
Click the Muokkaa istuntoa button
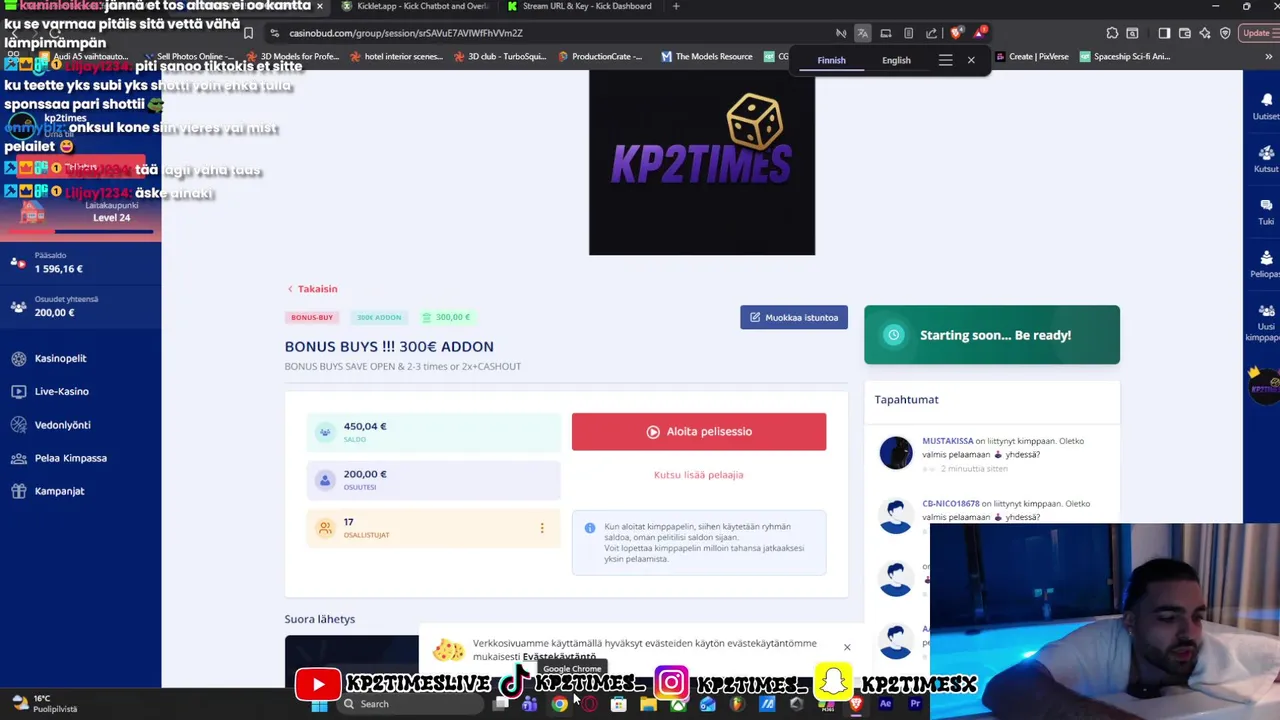(x=794, y=317)
